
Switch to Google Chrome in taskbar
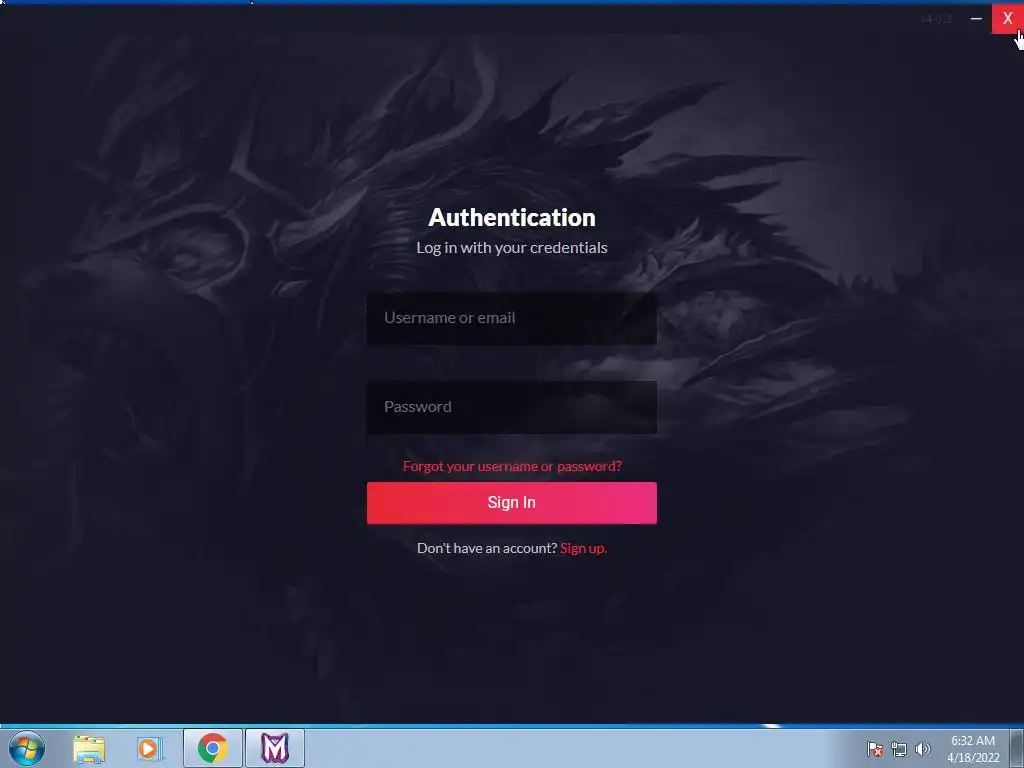(213, 748)
